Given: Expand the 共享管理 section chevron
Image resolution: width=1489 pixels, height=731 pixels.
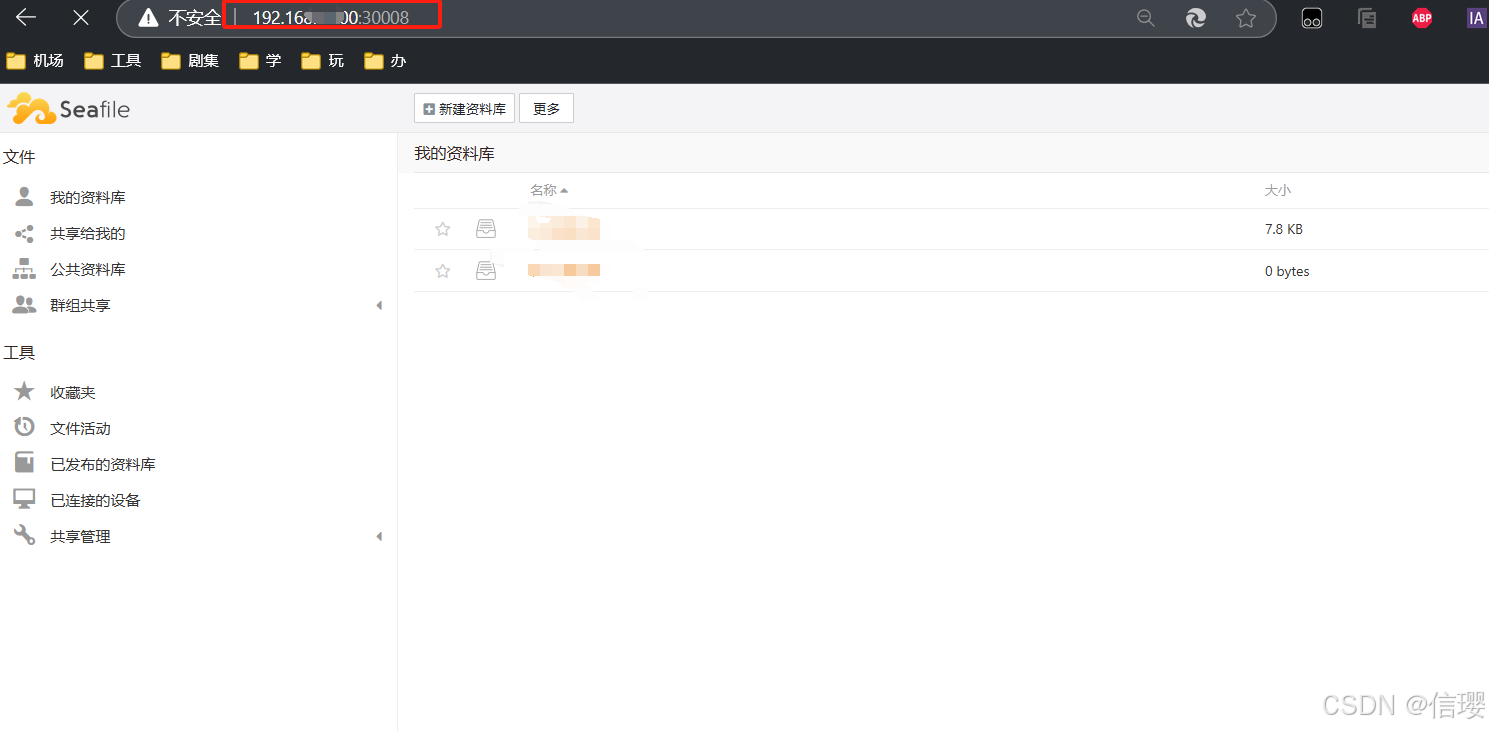Looking at the screenshot, I should click(x=379, y=535).
